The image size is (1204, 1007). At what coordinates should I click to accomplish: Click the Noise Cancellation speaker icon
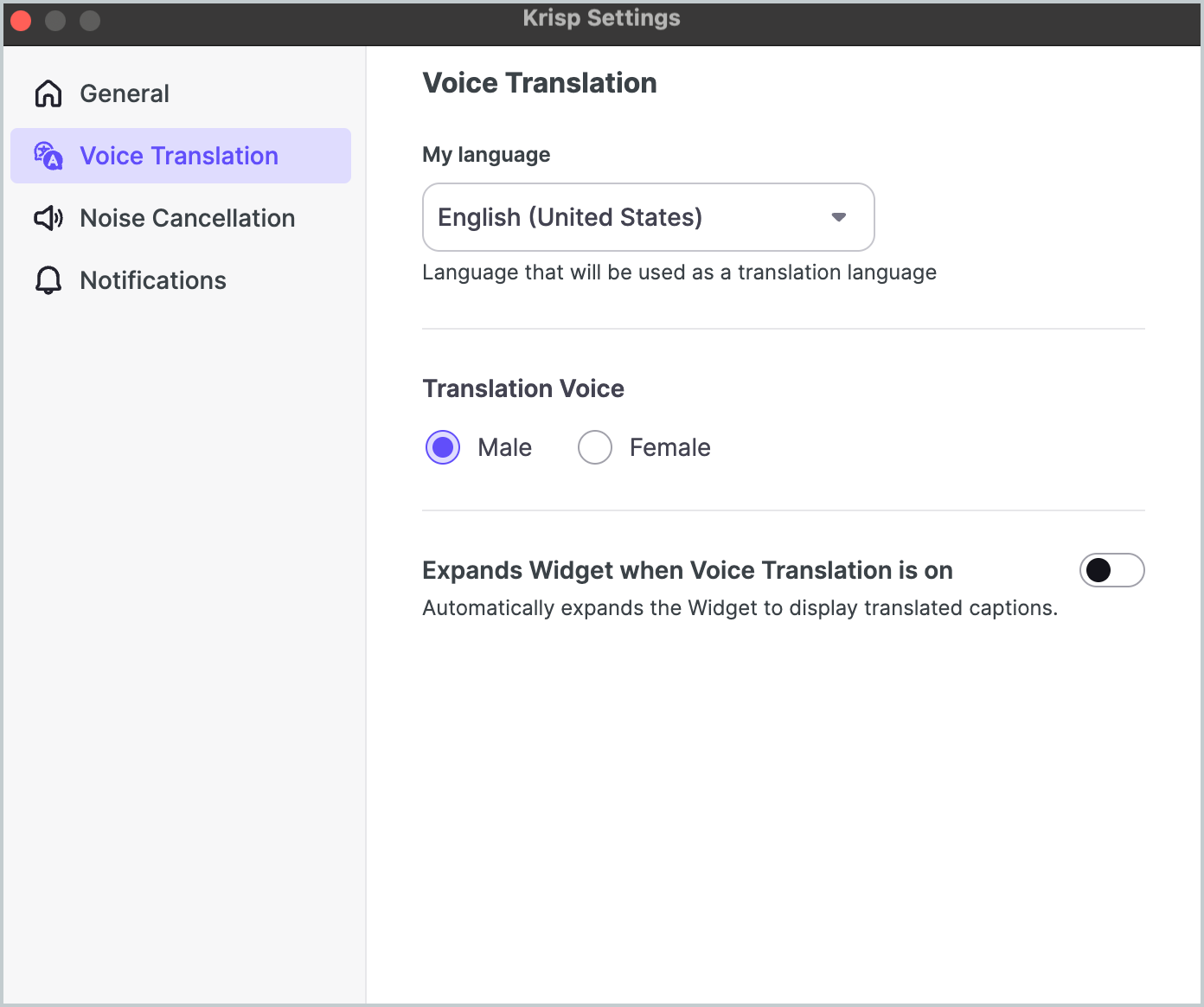tap(48, 218)
